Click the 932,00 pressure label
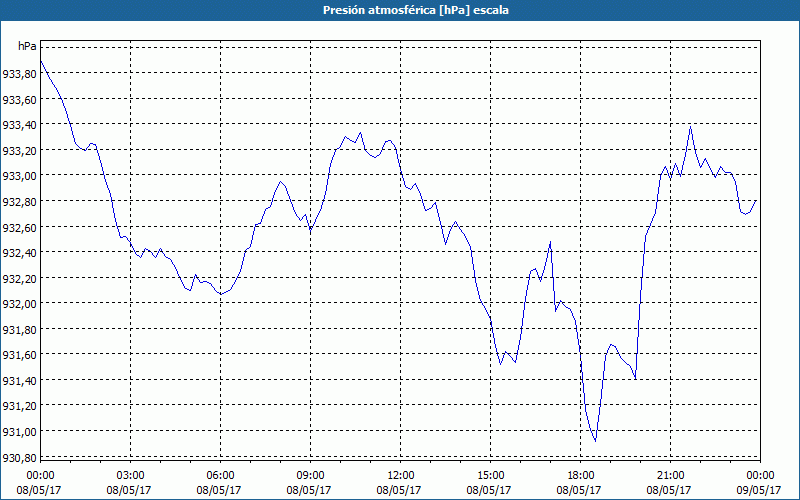The height and width of the screenshot is (500, 800). pos(19,304)
